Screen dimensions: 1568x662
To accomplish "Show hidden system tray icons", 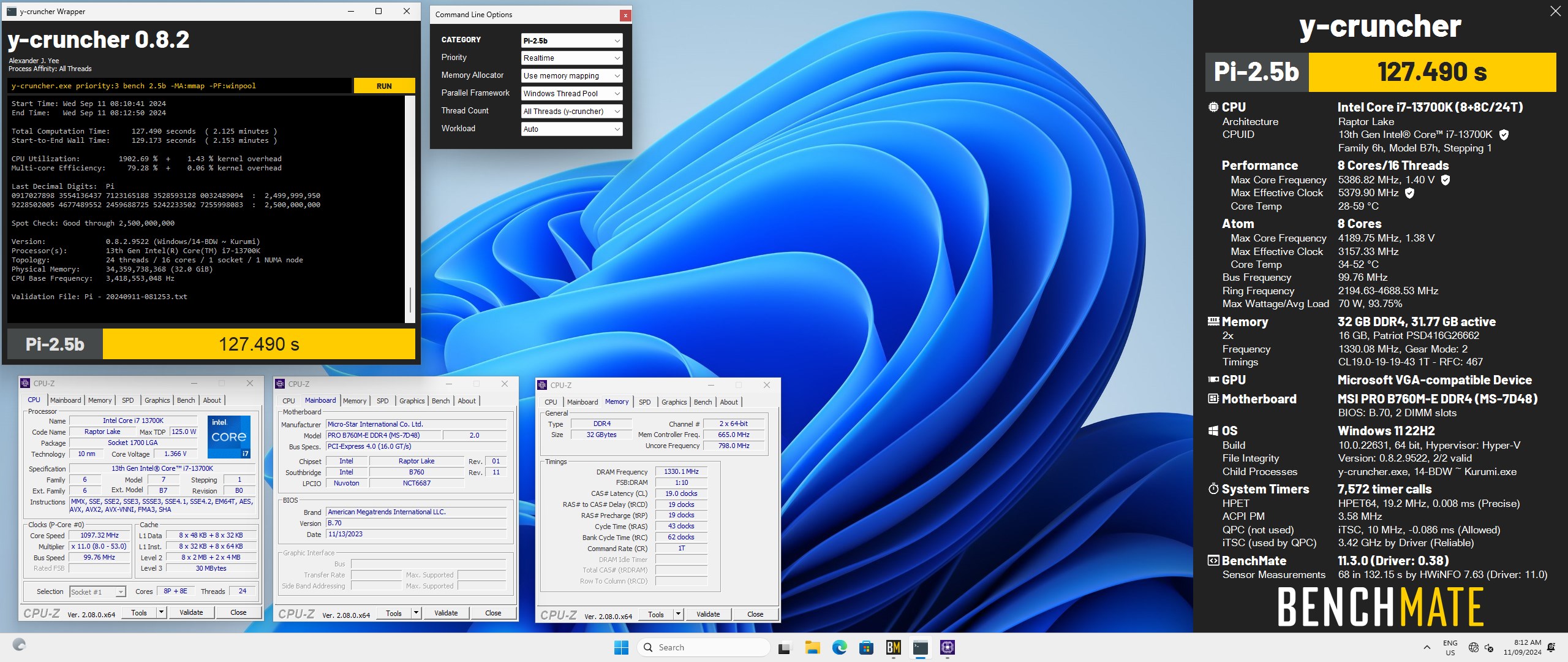I will tap(1427, 647).
